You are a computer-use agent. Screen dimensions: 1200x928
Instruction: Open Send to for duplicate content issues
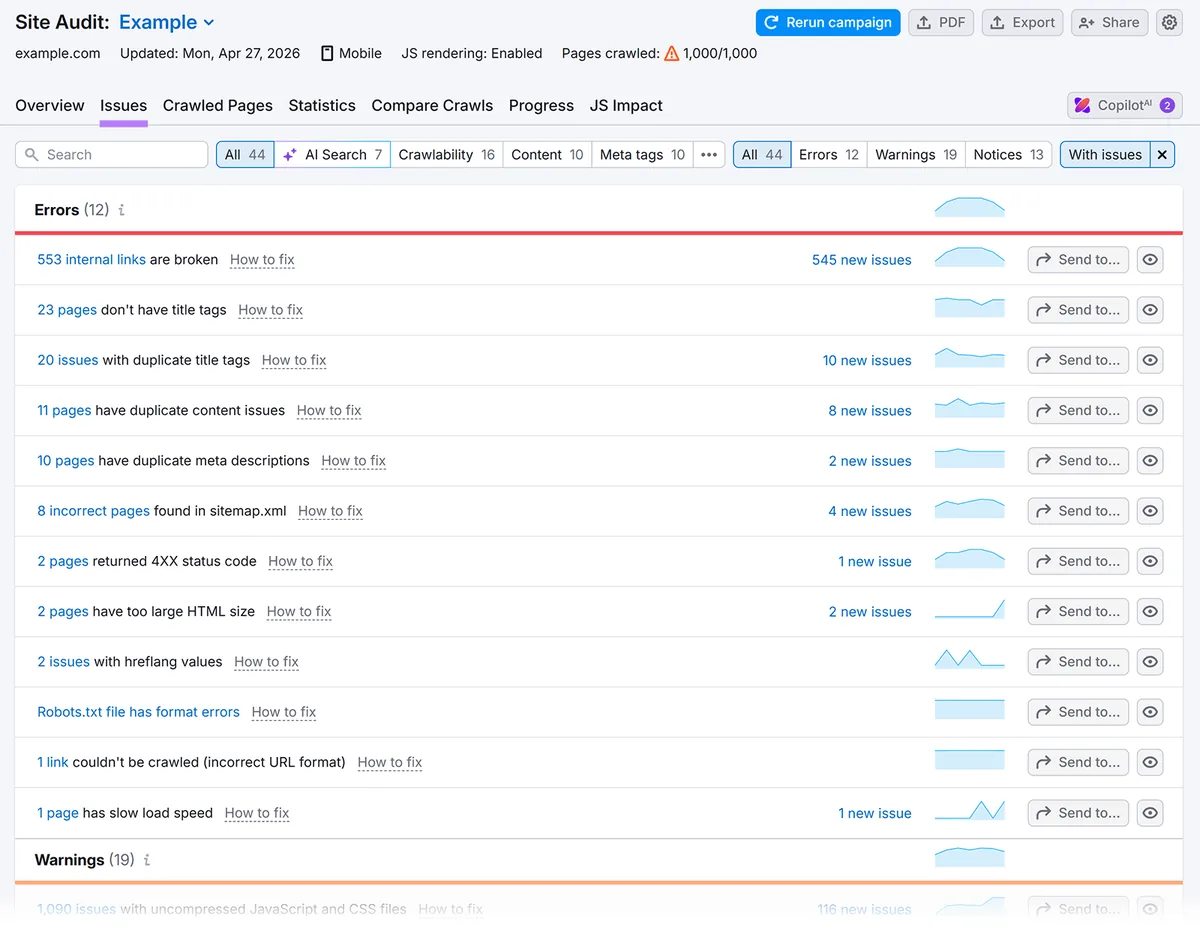pyautogui.click(x=1078, y=410)
